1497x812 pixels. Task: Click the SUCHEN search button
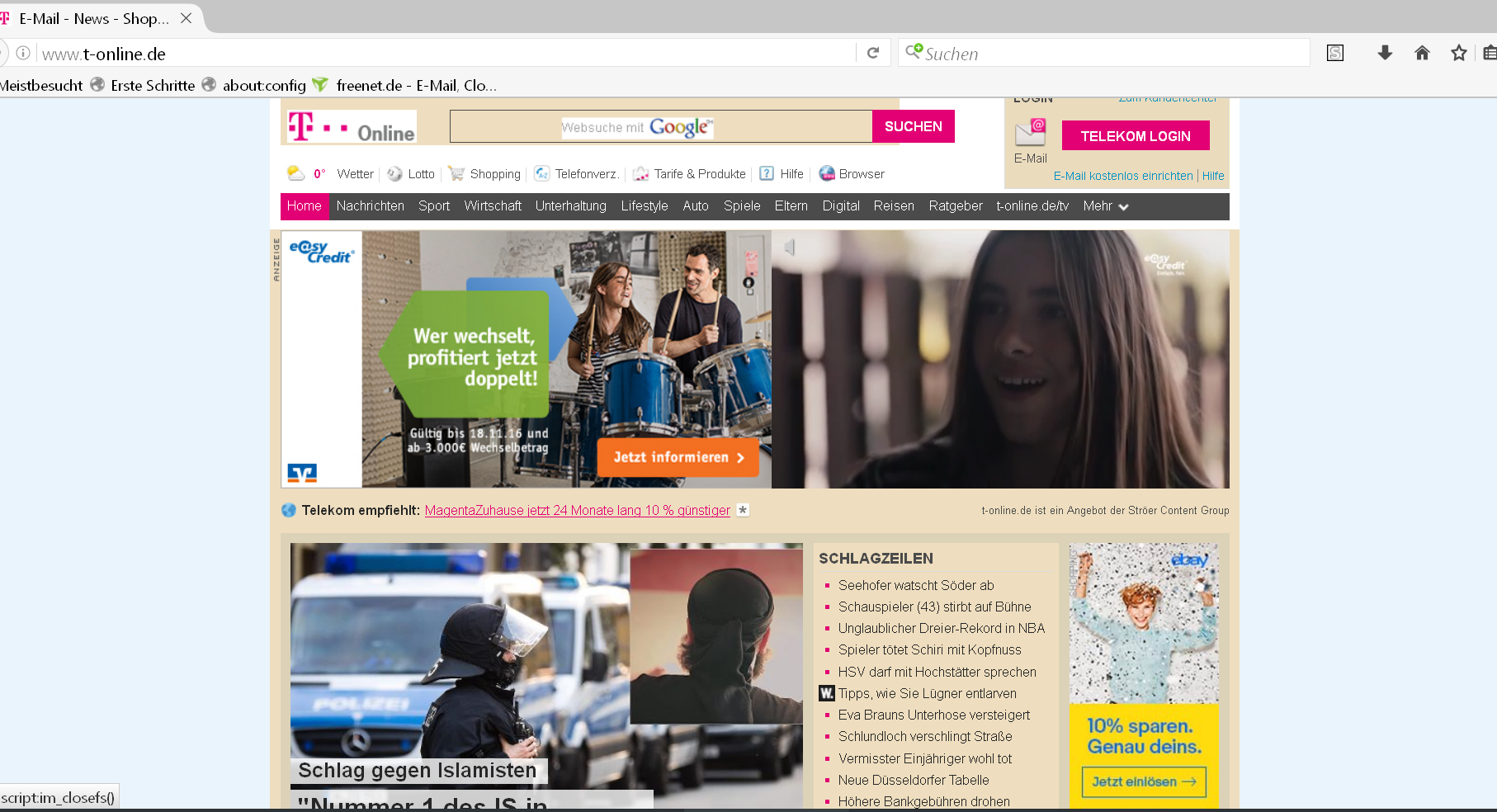tap(914, 126)
